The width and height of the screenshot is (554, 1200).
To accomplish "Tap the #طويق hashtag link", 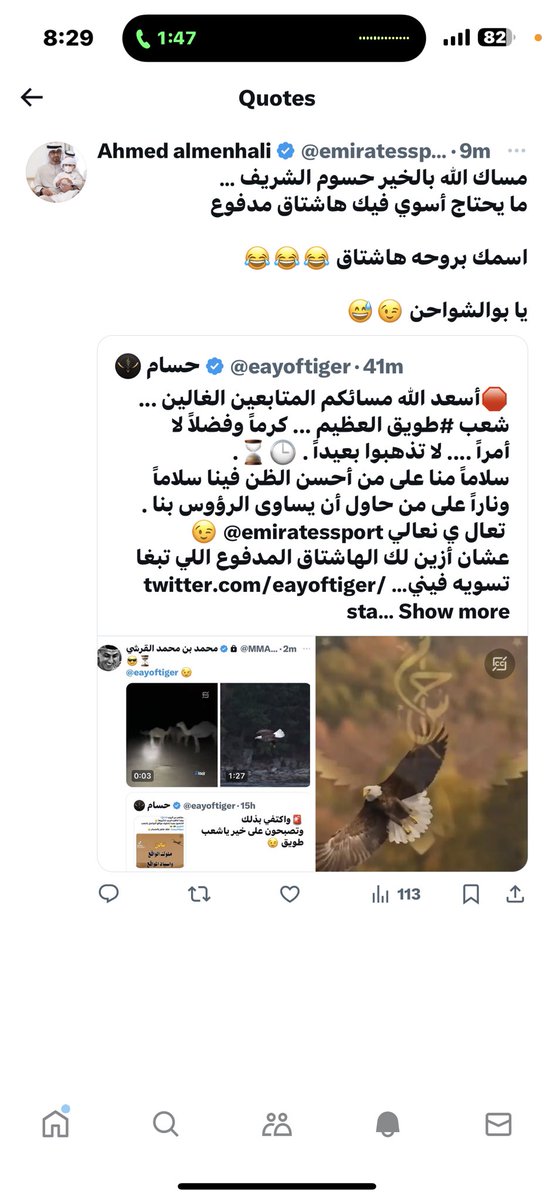I will pos(446,429).
